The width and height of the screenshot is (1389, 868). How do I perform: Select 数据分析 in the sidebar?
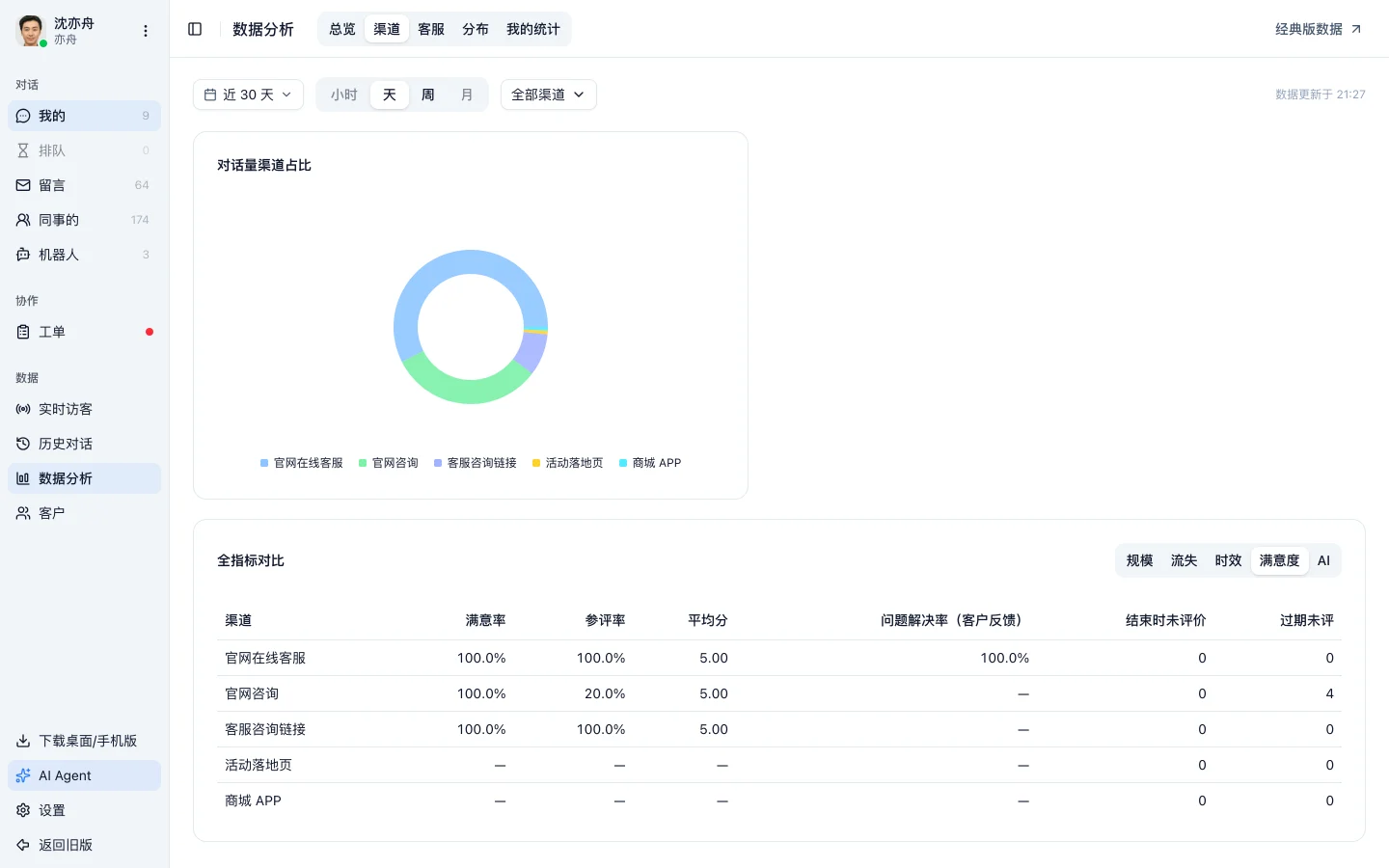(x=84, y=478)
